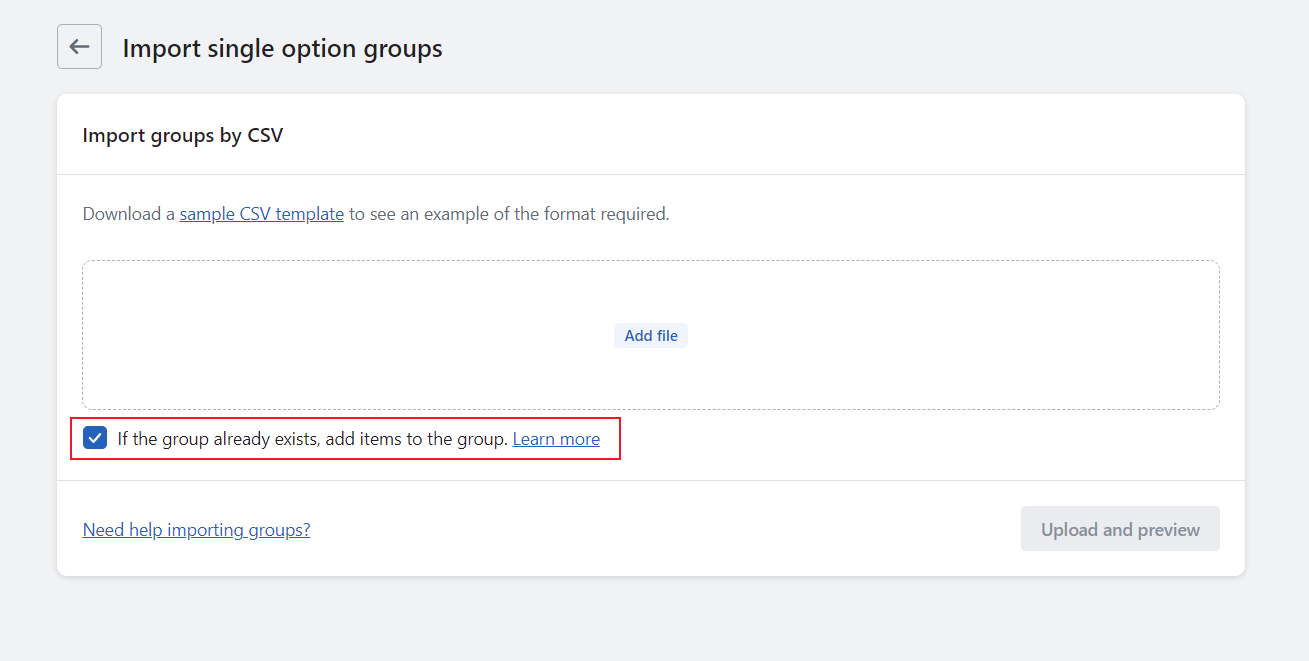The width and height of the screenshot is (1309, 661).
Task: Click the left side of the dashed drop zone
Action: tap(250, 335)
